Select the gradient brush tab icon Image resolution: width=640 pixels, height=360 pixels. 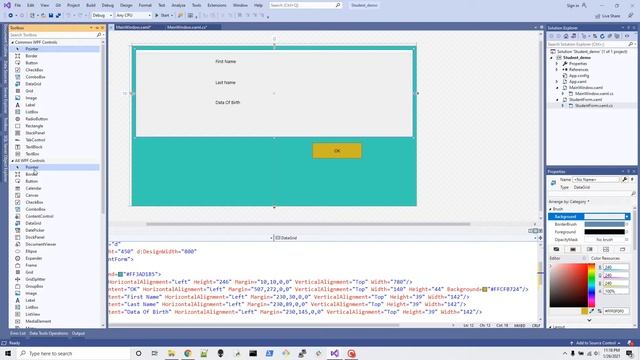tap(589, 249)
